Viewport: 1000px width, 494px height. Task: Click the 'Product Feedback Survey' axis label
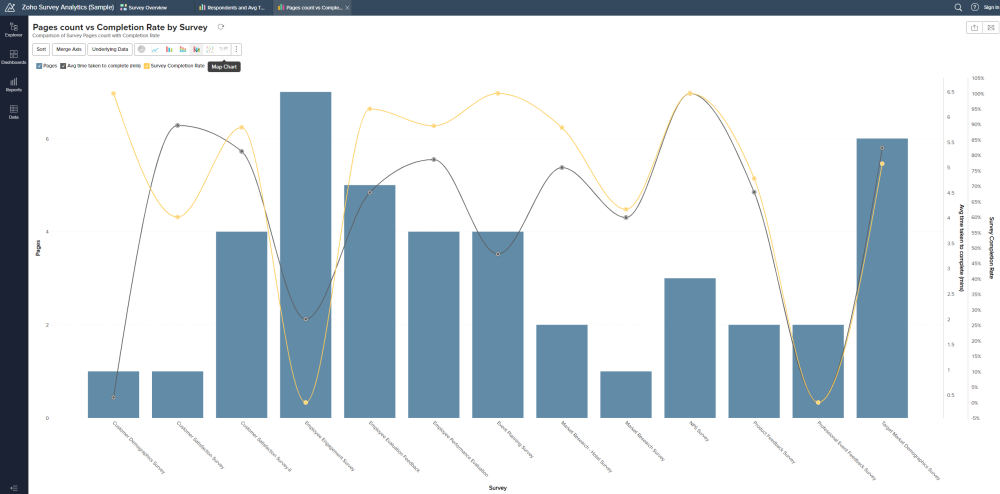[x=774, y=442]
